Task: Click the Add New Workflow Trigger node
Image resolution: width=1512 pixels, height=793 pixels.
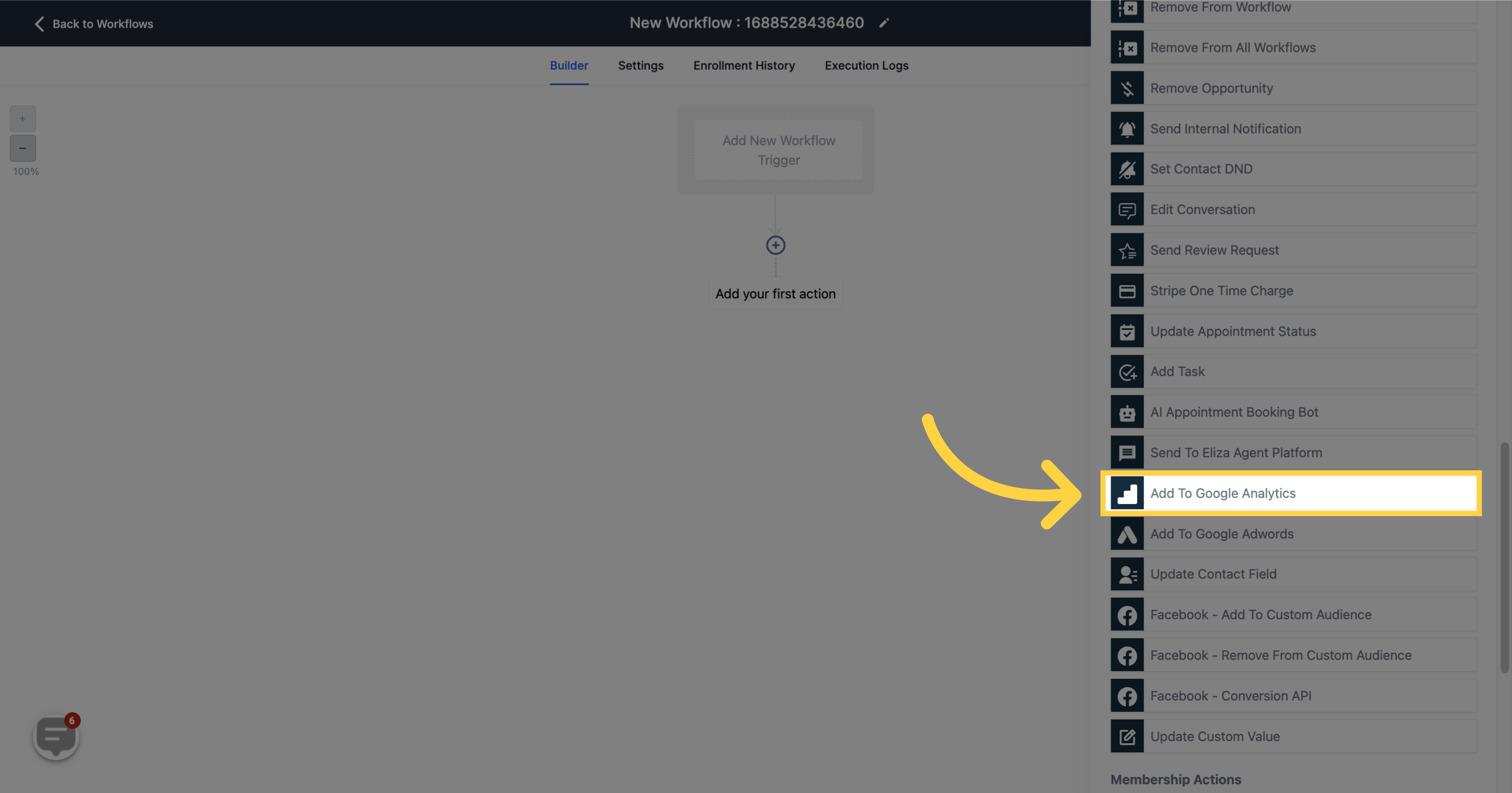Action: (x=779, y=149)
